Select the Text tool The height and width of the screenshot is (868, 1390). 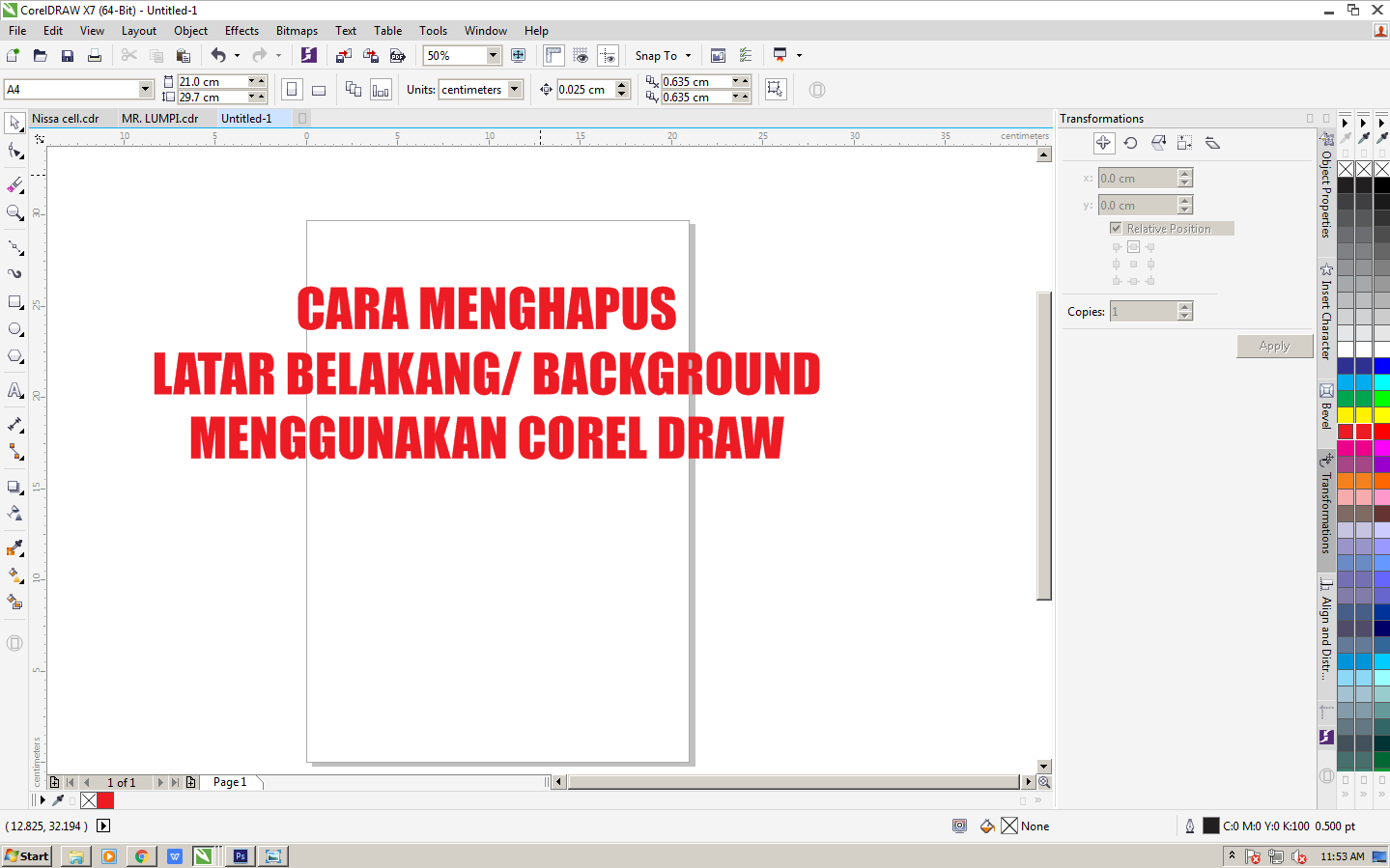click(x=14, y=390)
